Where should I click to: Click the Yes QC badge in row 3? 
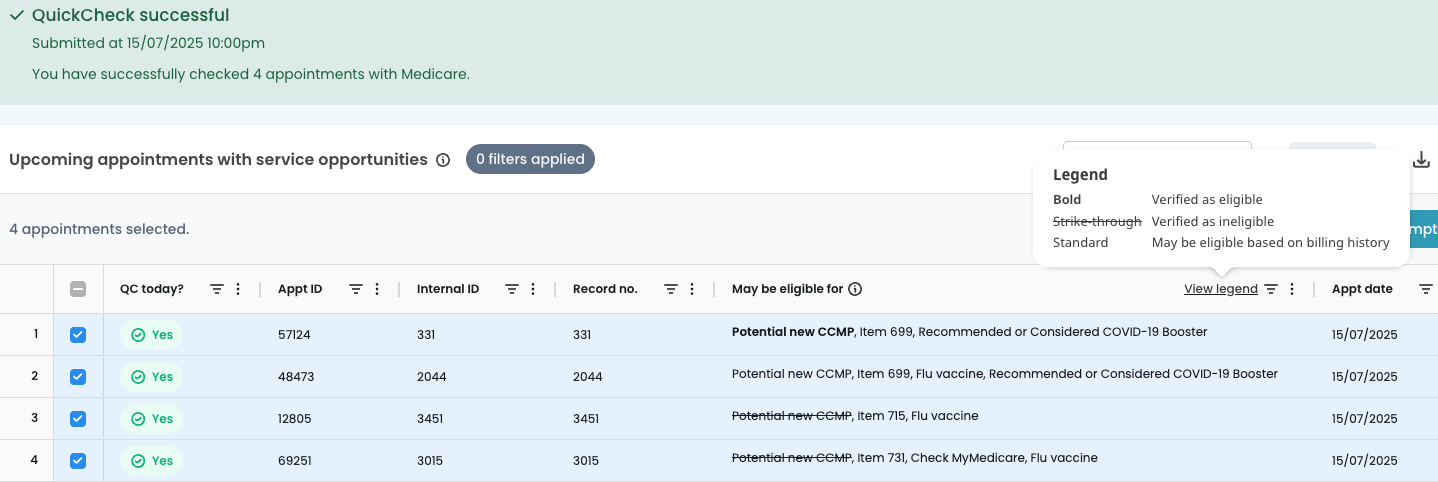pyautogui.click(x=151, y=419)
